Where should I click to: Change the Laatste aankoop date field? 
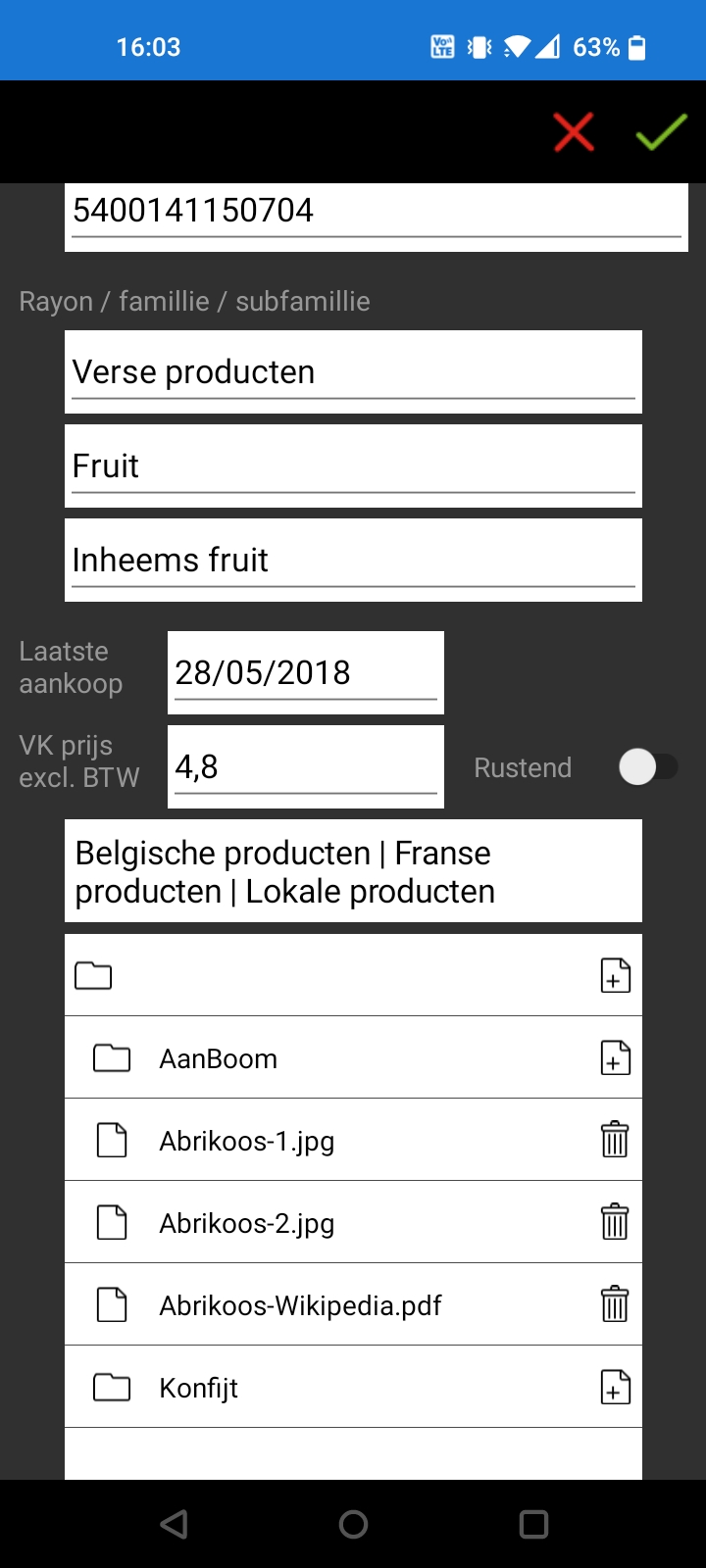point(305,673)
